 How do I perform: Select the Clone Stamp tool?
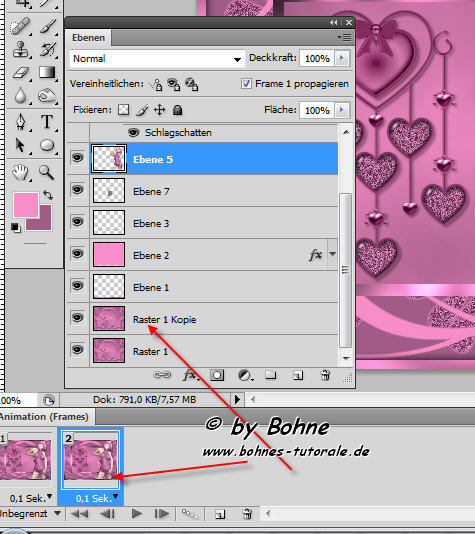(21, 50)
